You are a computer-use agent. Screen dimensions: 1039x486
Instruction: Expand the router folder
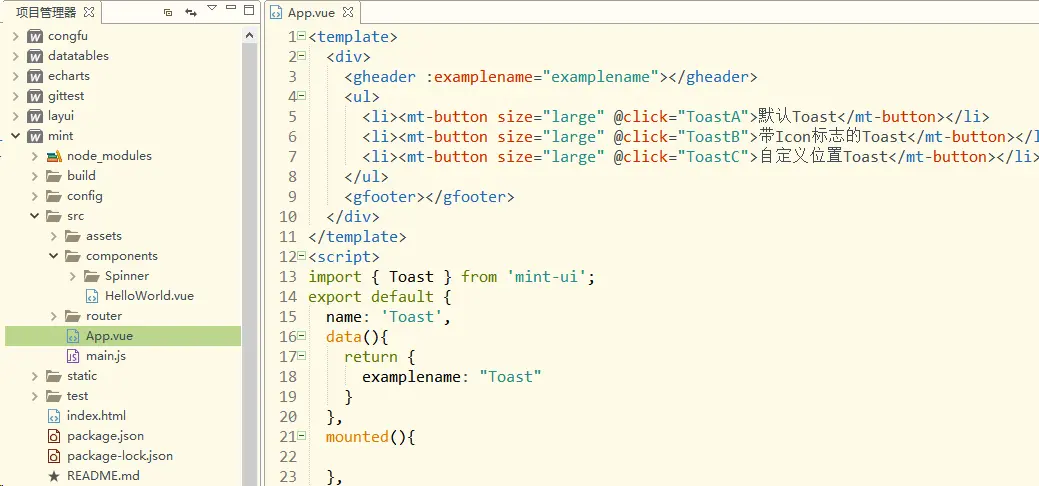click(54, 316)
